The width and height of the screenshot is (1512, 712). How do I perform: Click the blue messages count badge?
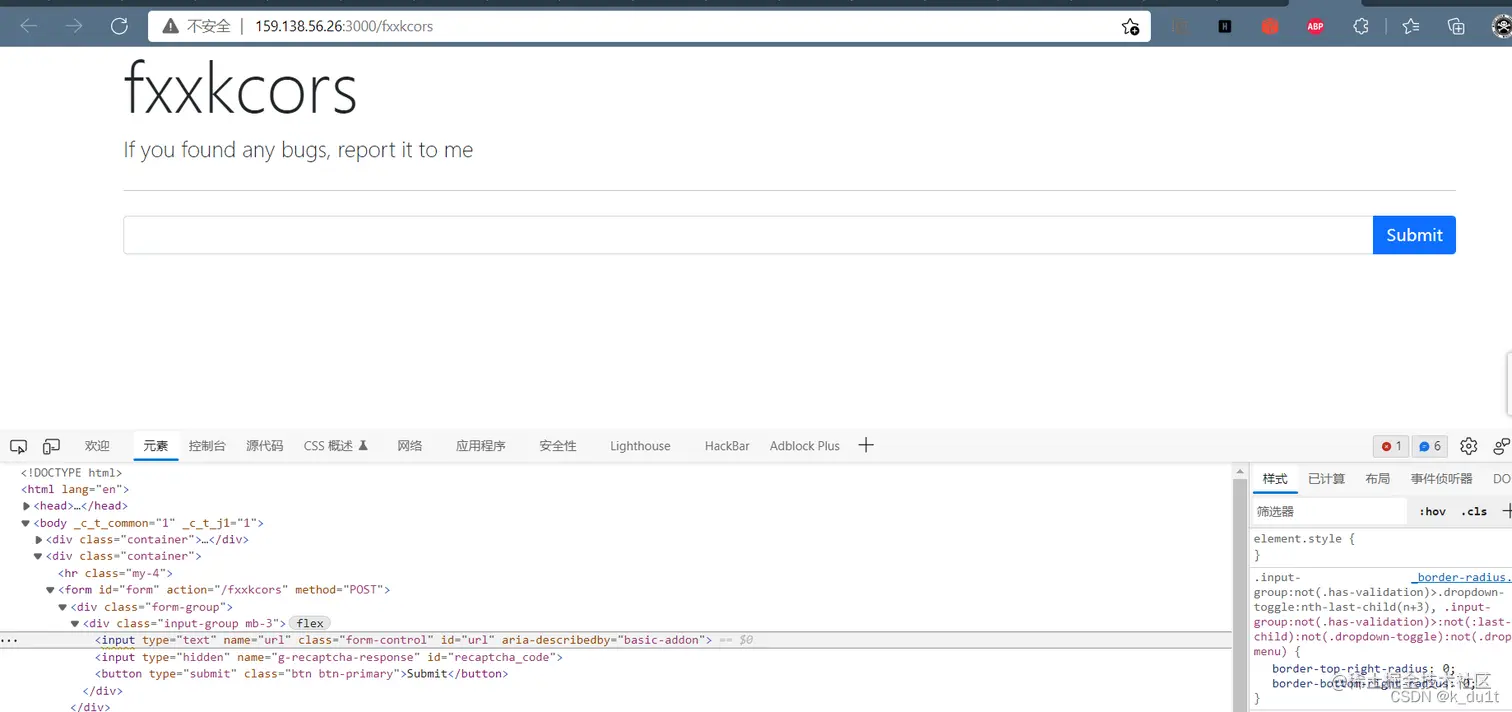(x=1430, y=446)
